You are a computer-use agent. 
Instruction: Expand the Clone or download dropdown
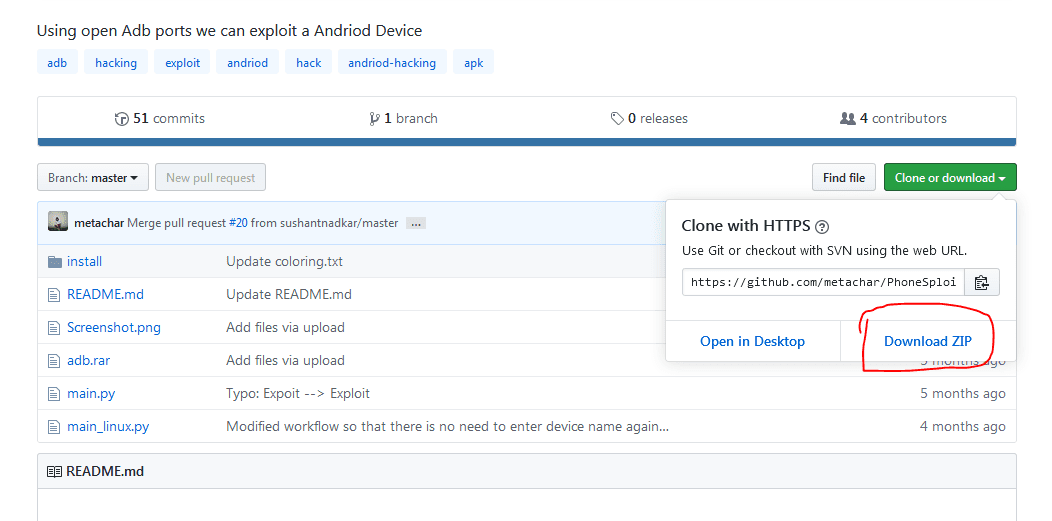pos(950,178)
